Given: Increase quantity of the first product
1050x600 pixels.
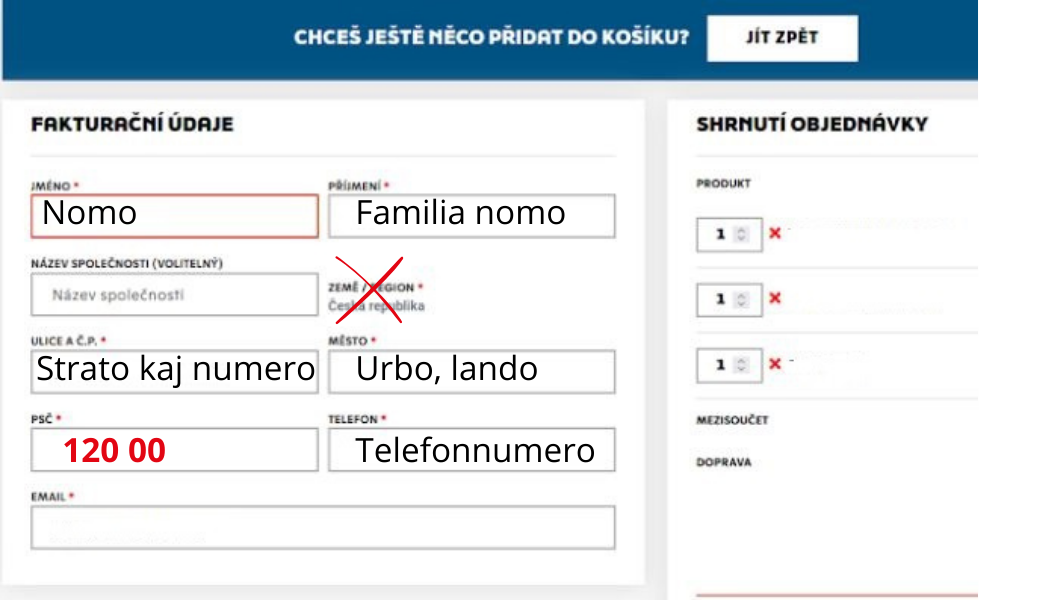Looking at the screenshot, I should point(741,229).
